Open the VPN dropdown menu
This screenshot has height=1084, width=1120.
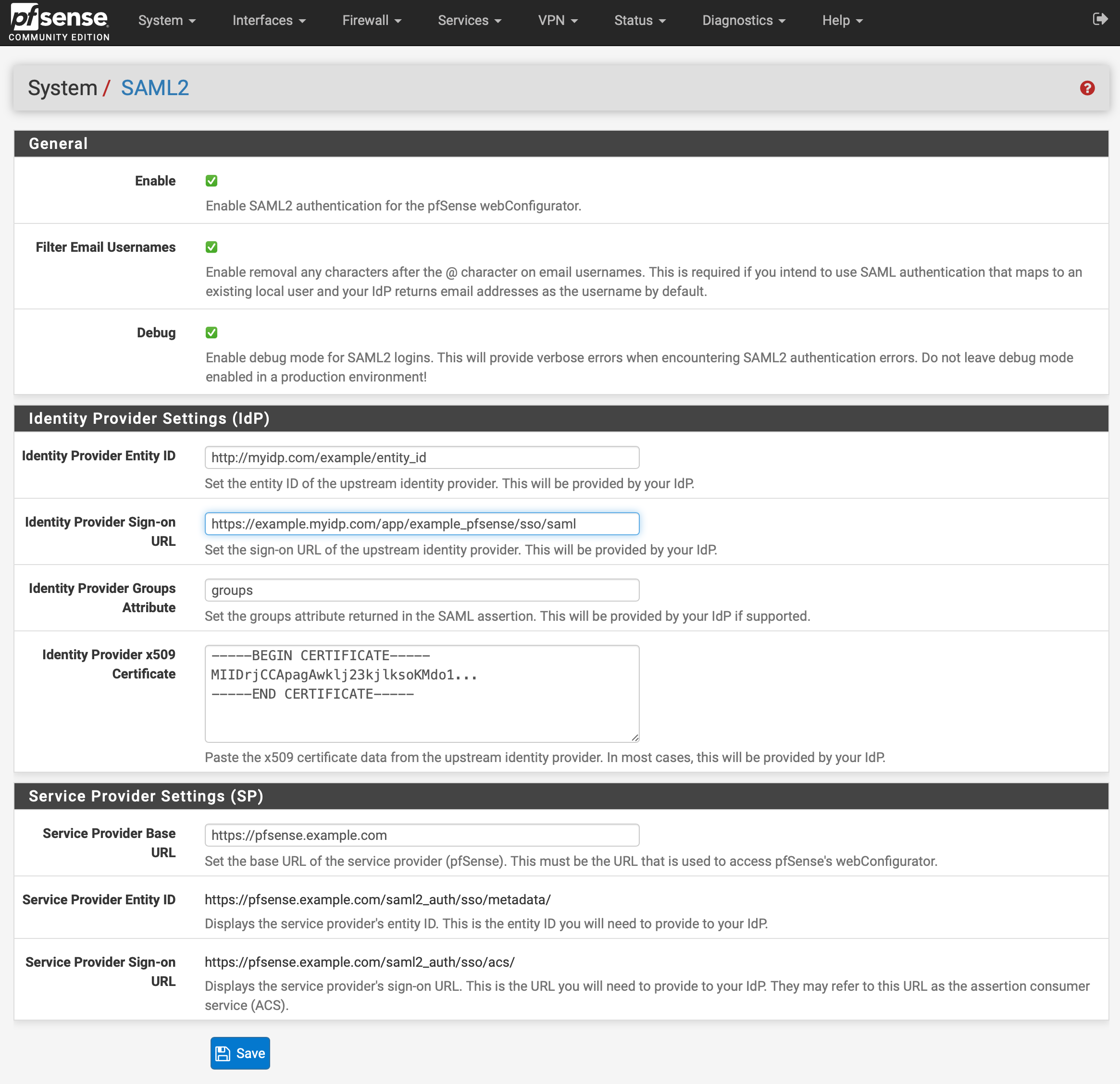pos(558,20)
